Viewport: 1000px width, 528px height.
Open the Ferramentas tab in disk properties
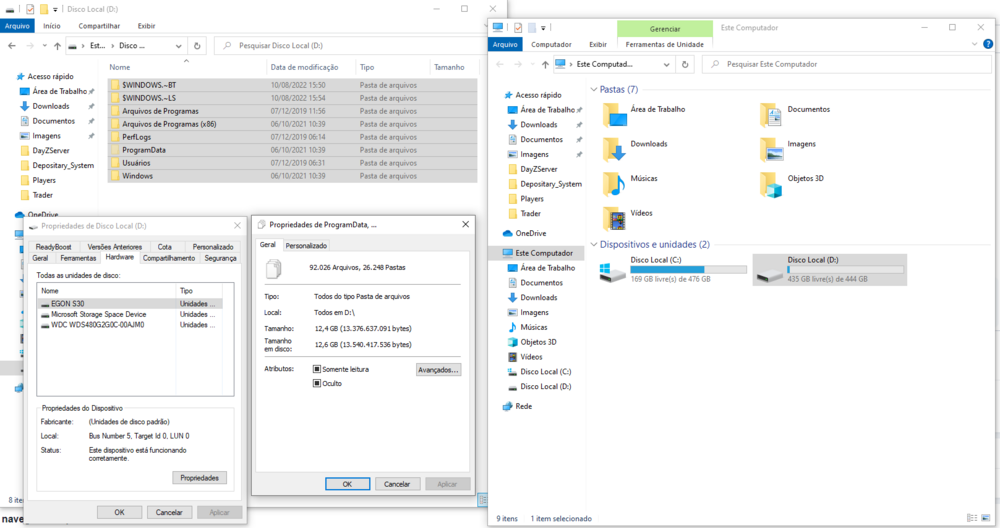[78, 258]
